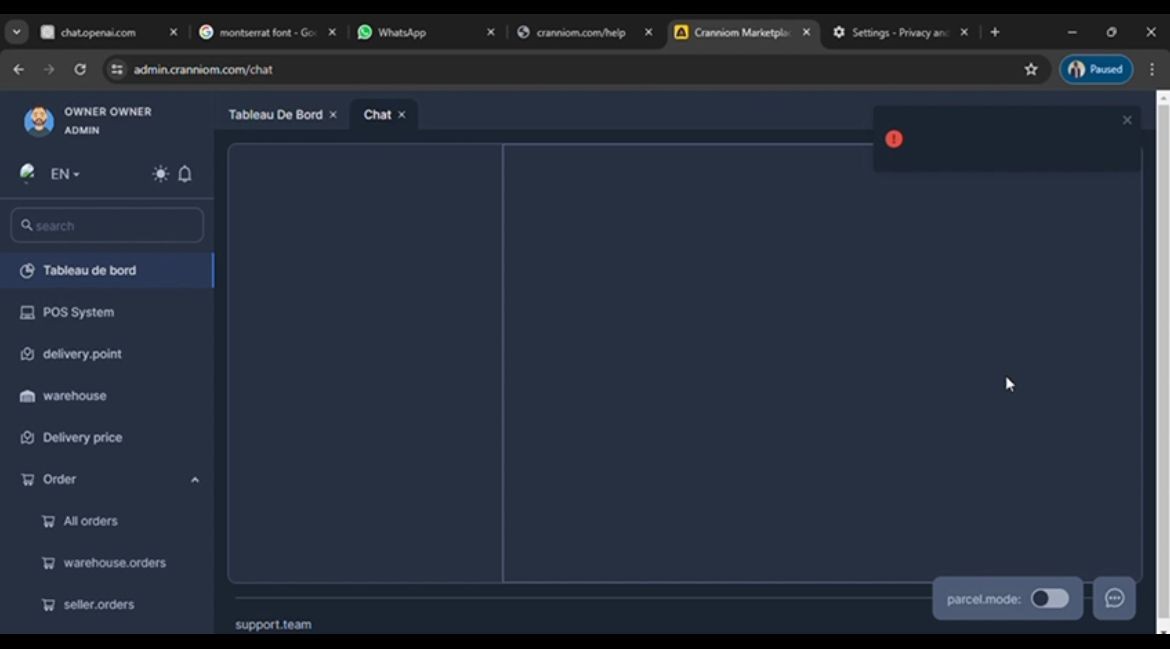Click the All orders cart icon
The width and height of the screenshot is (1170, 649).
click(48, 521)
